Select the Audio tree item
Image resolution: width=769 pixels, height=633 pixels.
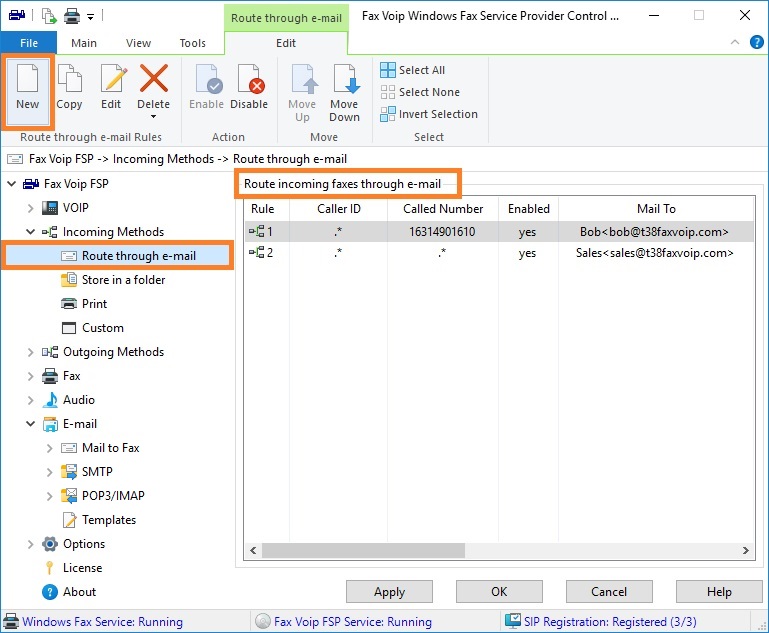78,400
